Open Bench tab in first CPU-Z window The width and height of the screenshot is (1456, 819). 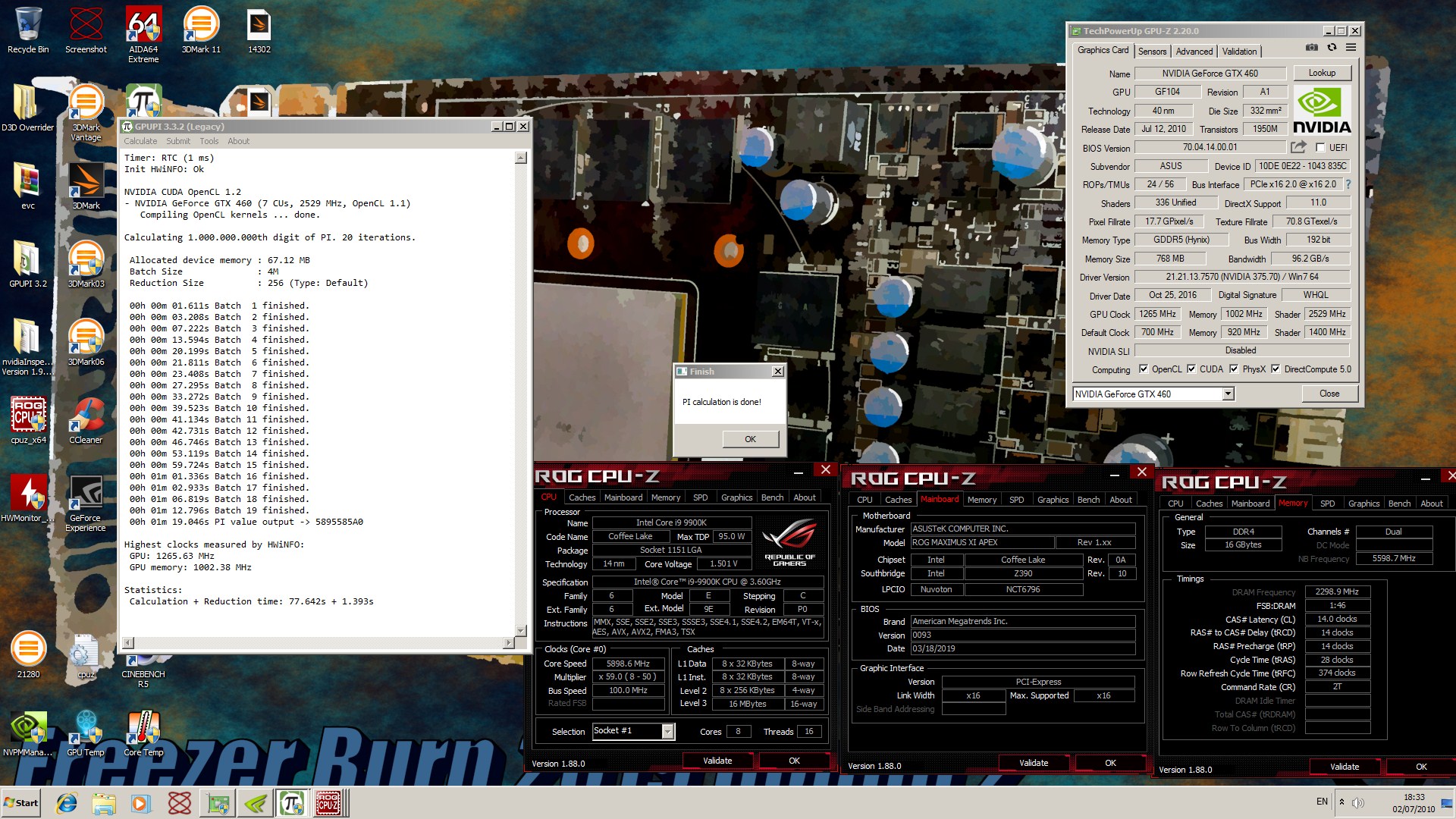[x=772, y=497]
